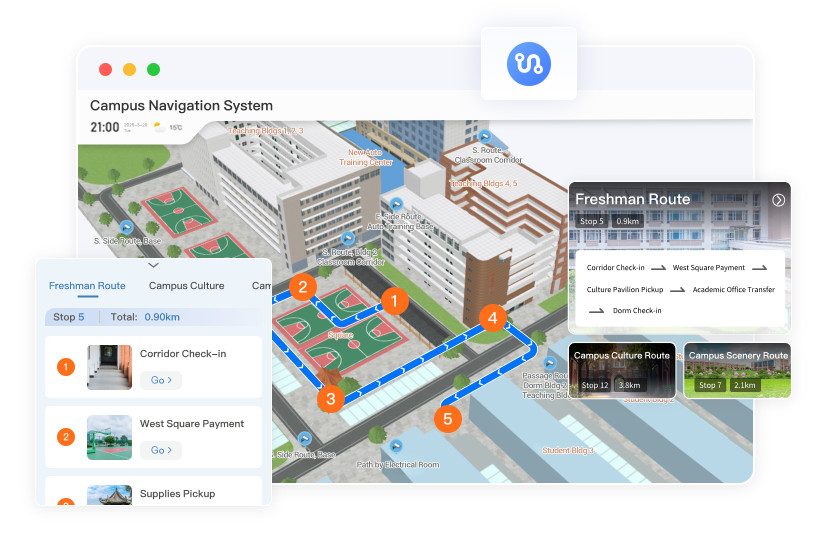Open the Campus Scenery Route card
The image size is (830, 540).
pos(737,371)
